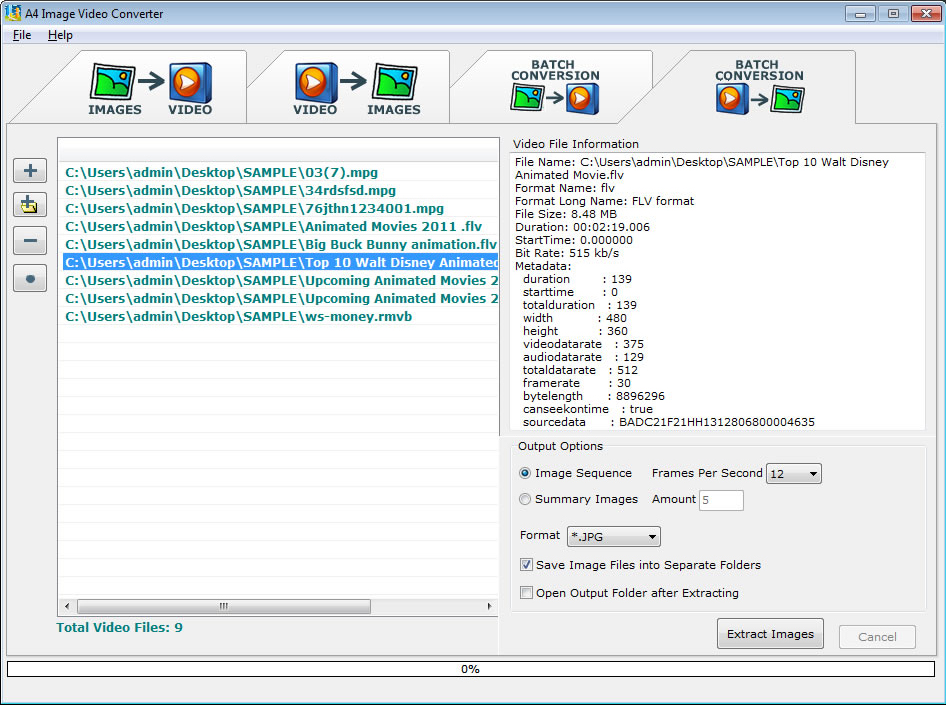This screenshot has height=705, width=946.
Task: Select the Big Buck Bunny animation.flv file
Action: coord(280,244)
